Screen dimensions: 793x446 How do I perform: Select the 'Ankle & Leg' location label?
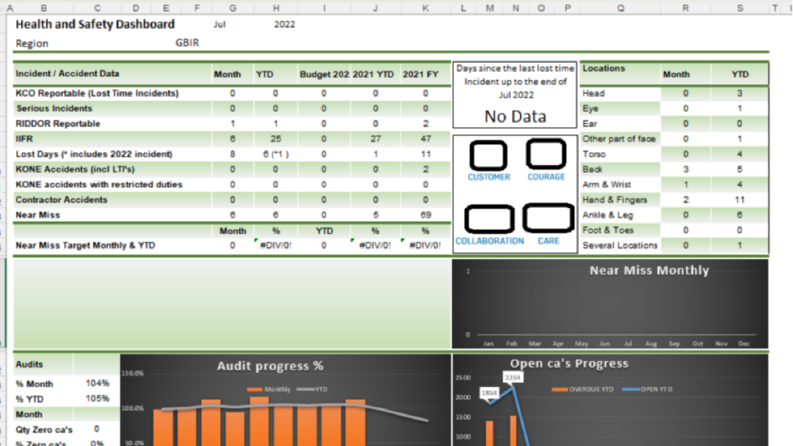[607, 215]
